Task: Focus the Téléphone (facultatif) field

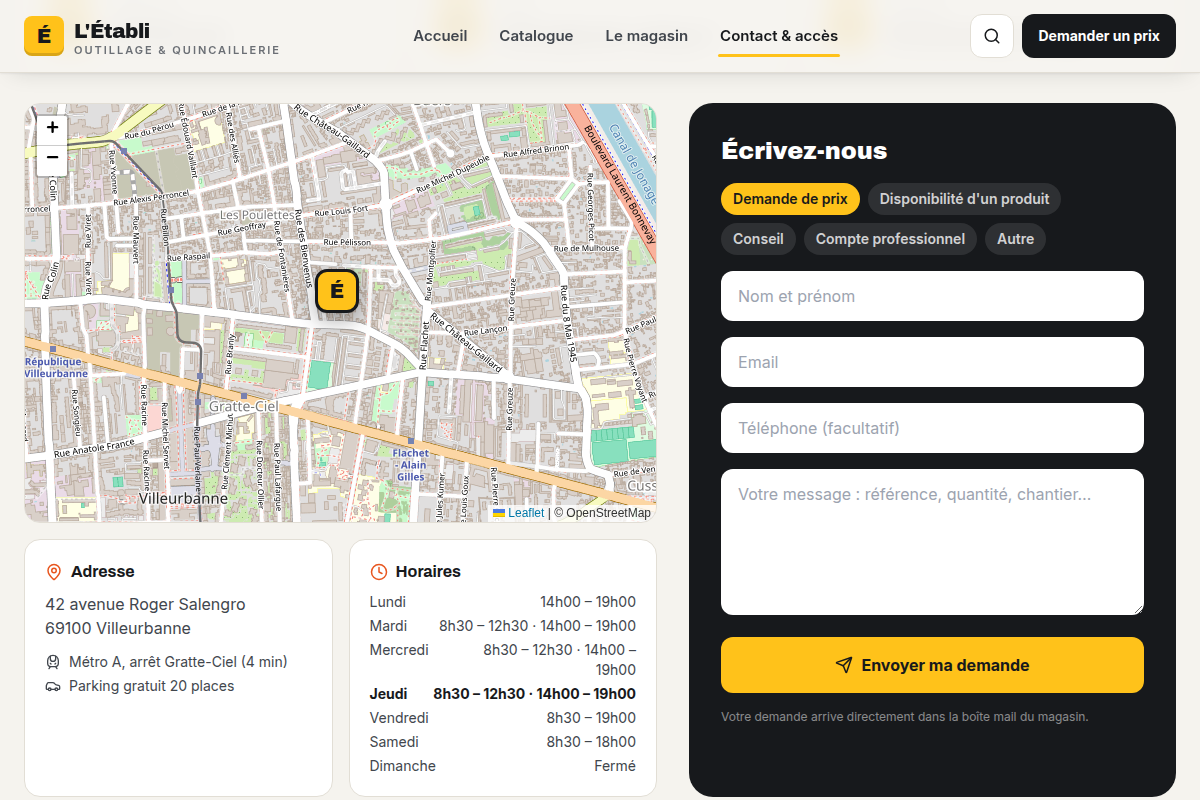Action: tap(932, 428)
